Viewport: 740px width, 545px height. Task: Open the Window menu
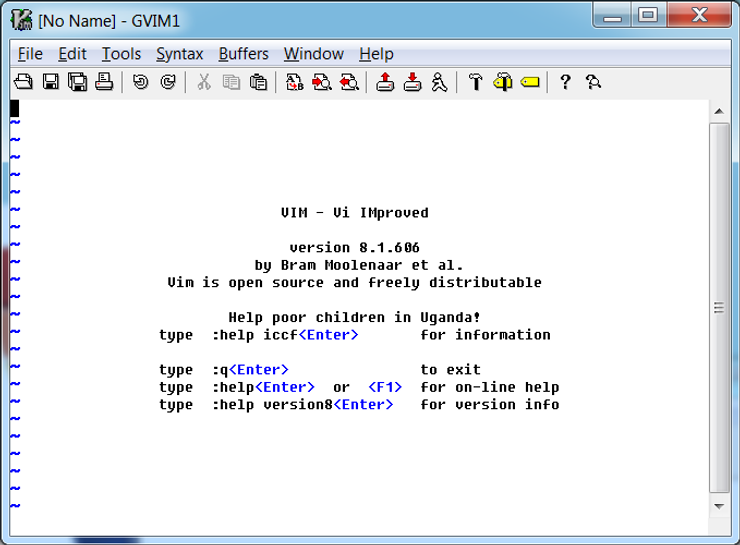(x=313, y=54)
